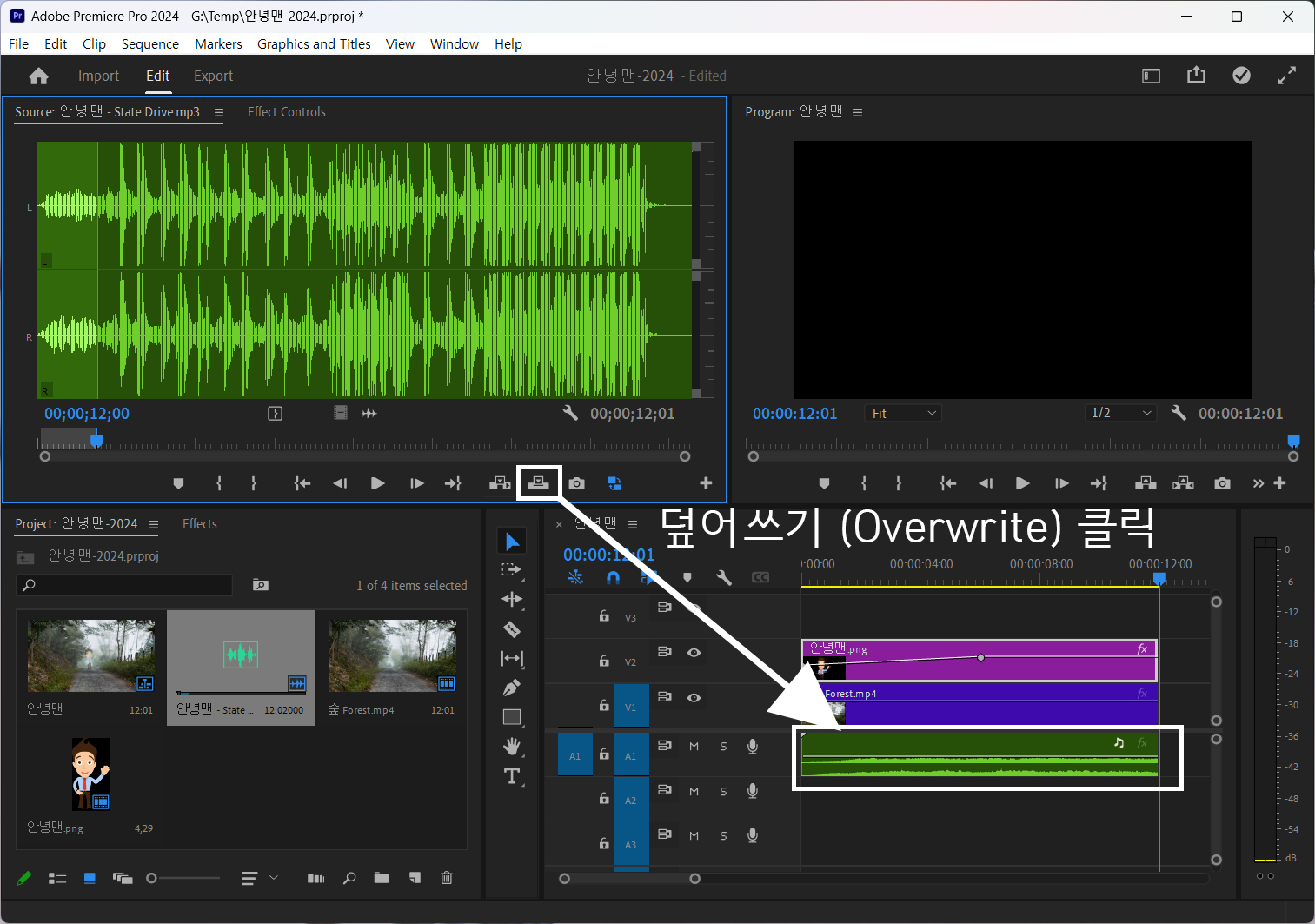Open Project panel hamburger menu

coord(154,524)
